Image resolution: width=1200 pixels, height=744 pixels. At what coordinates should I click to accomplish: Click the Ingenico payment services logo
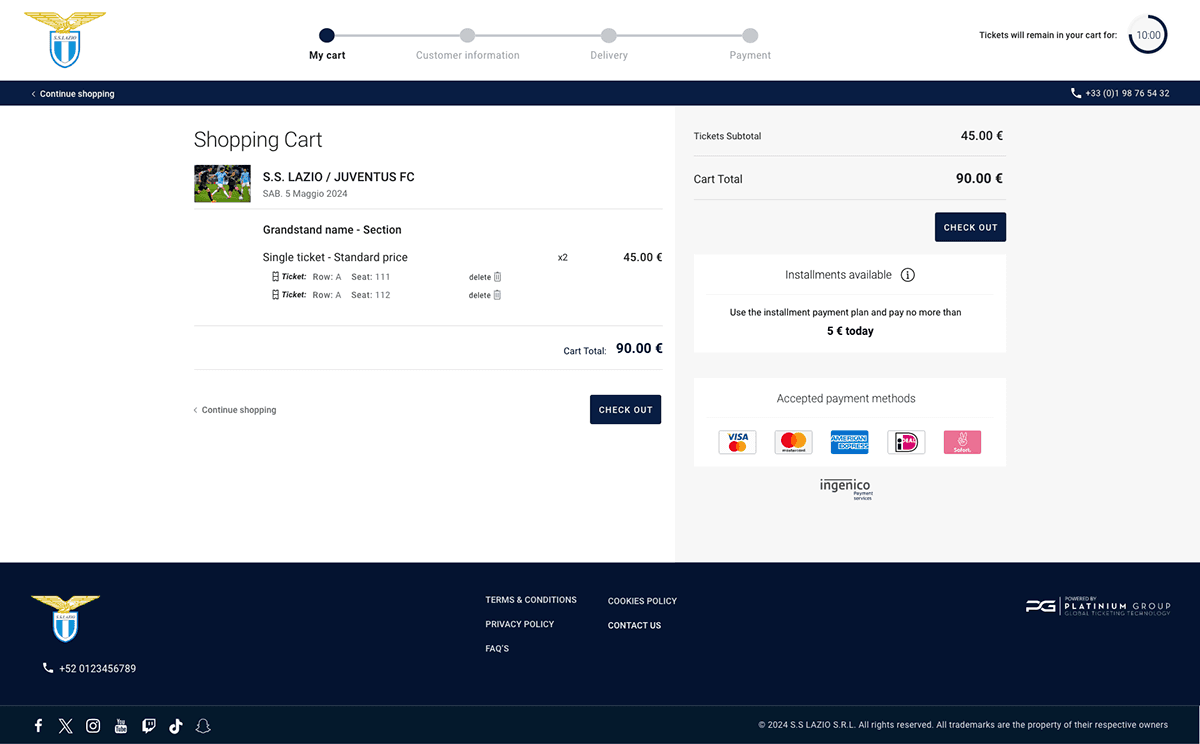[x=846, y=489]
